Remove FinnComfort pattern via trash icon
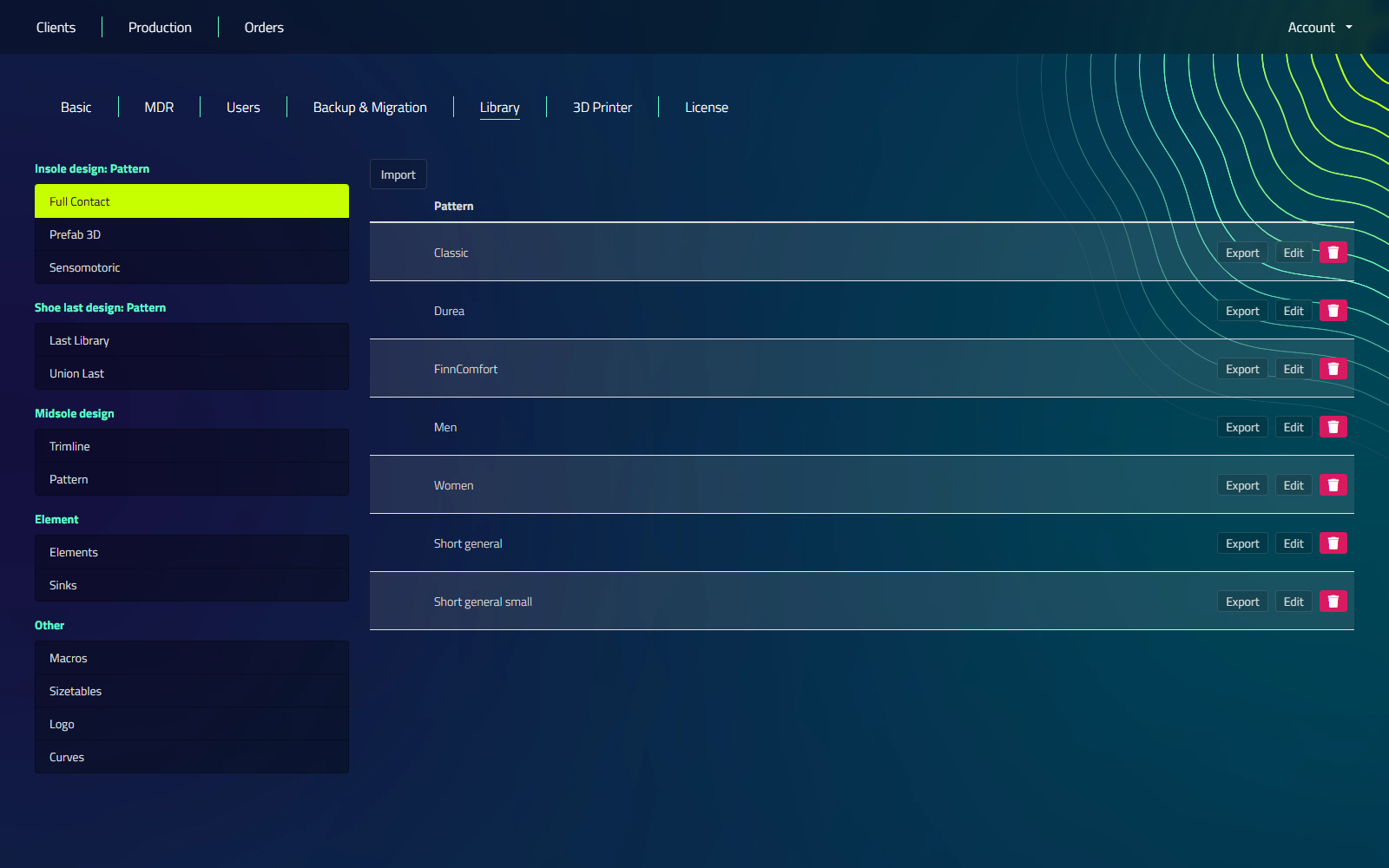 (1333, 369)
